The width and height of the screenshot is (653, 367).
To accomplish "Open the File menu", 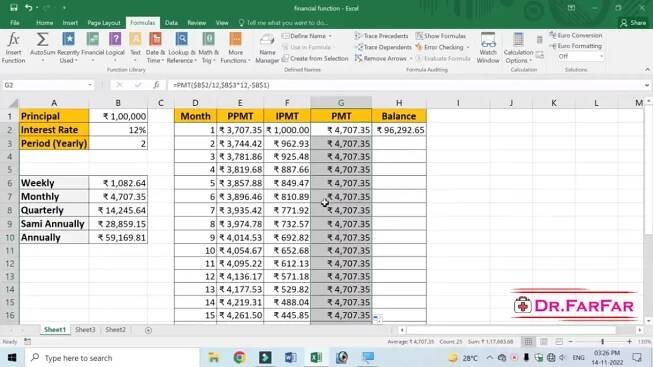I will point(15,23).
